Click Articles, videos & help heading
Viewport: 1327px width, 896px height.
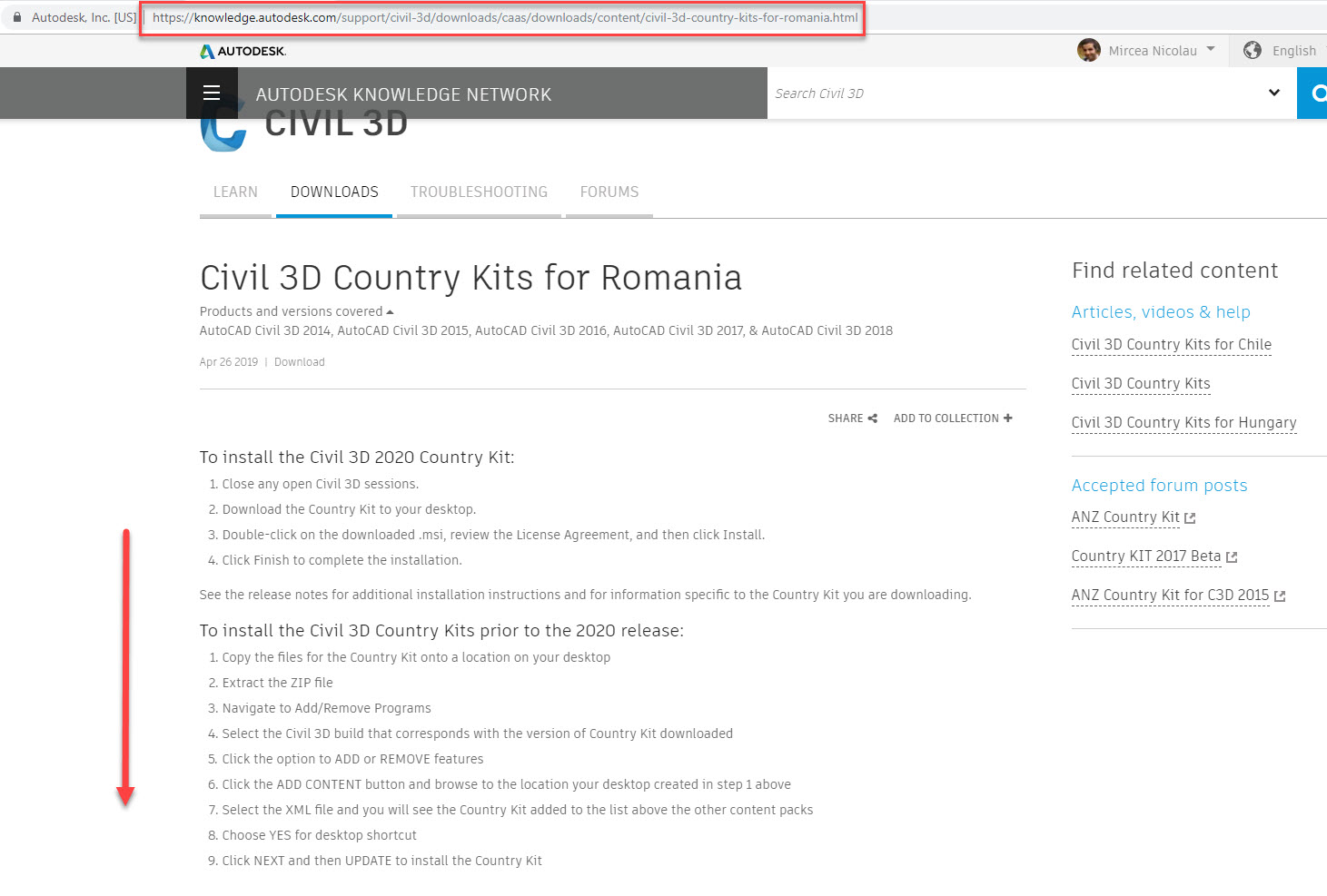1161,312
